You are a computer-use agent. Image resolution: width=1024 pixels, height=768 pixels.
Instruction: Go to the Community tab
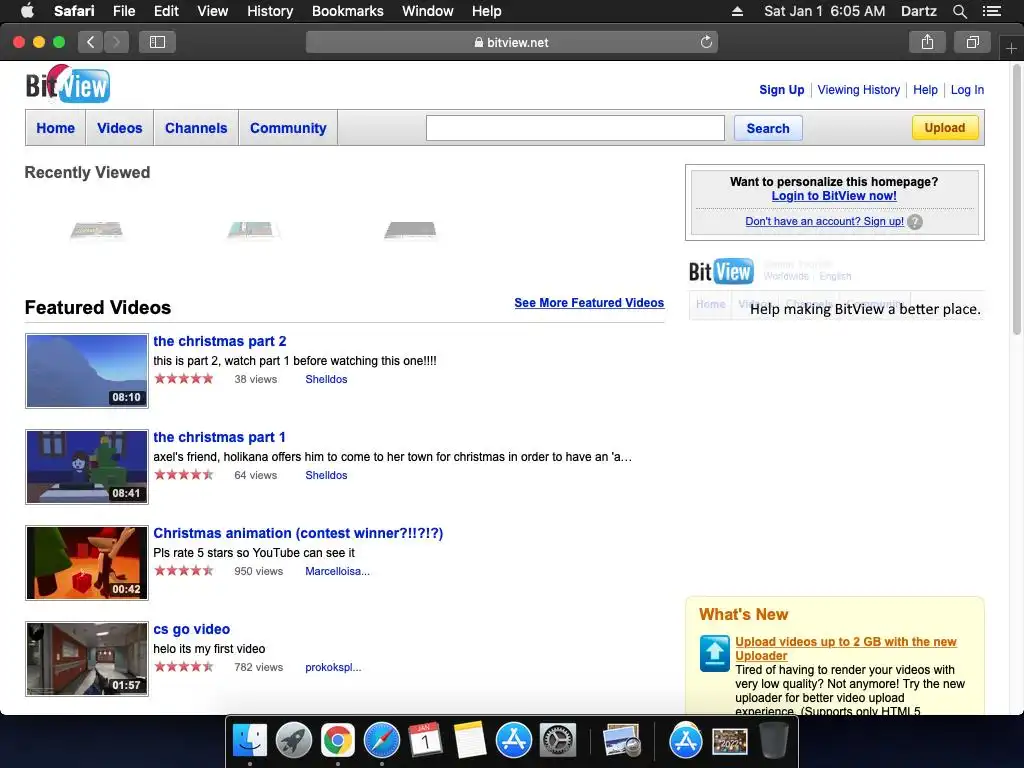(288, 128)
